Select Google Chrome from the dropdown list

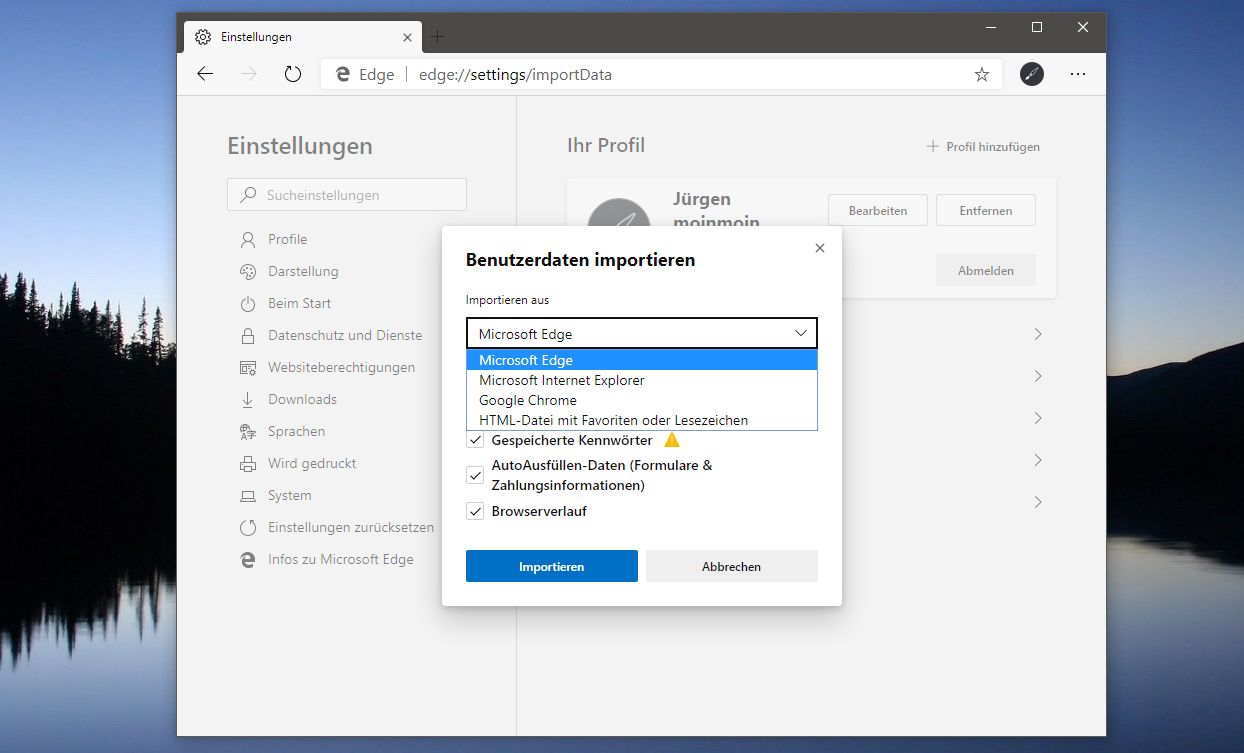[528, 400]
